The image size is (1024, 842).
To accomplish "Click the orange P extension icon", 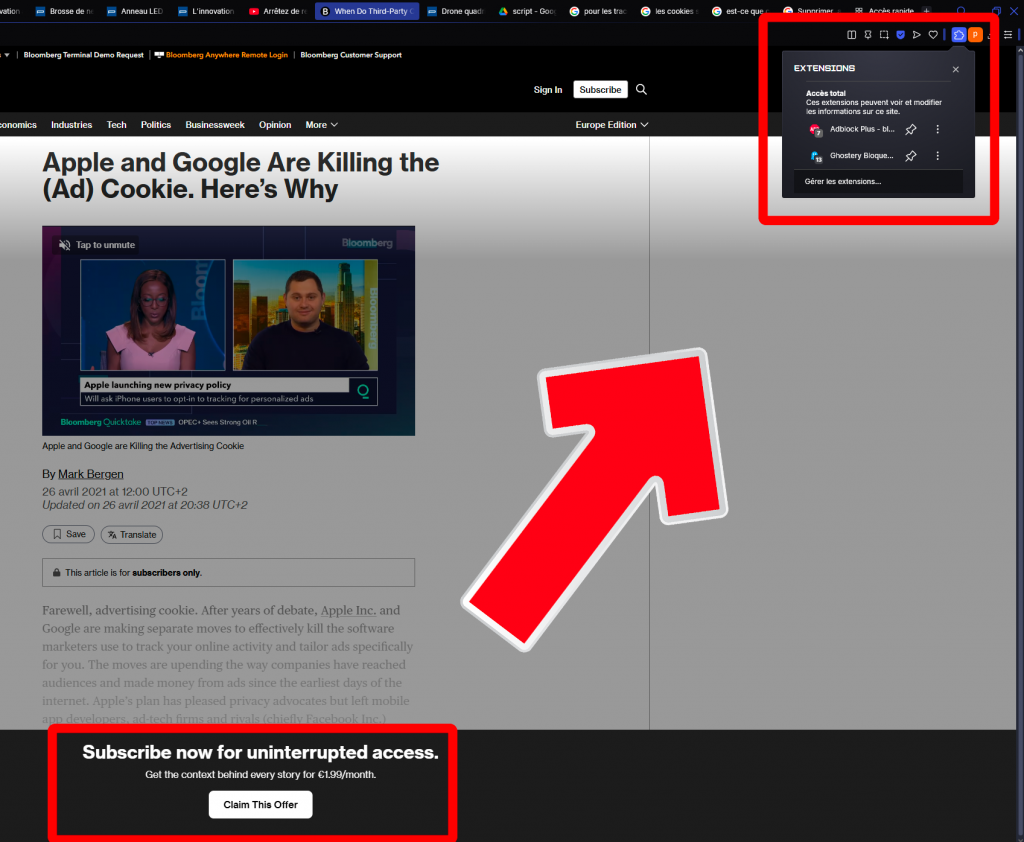I will pos(975,35).
